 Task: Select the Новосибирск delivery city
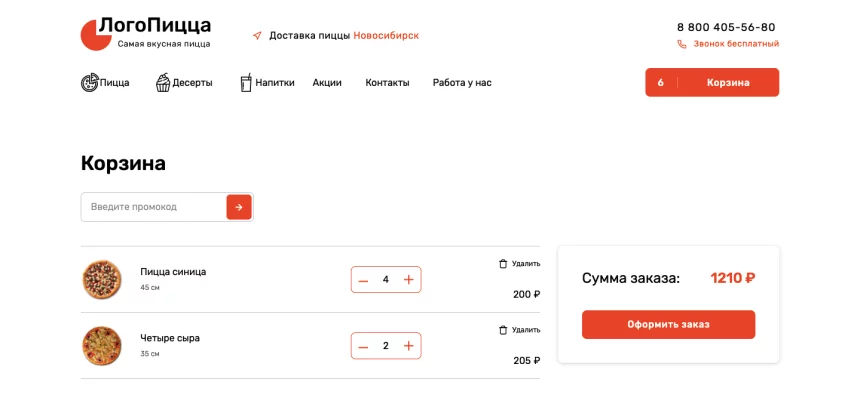point(386,36)
